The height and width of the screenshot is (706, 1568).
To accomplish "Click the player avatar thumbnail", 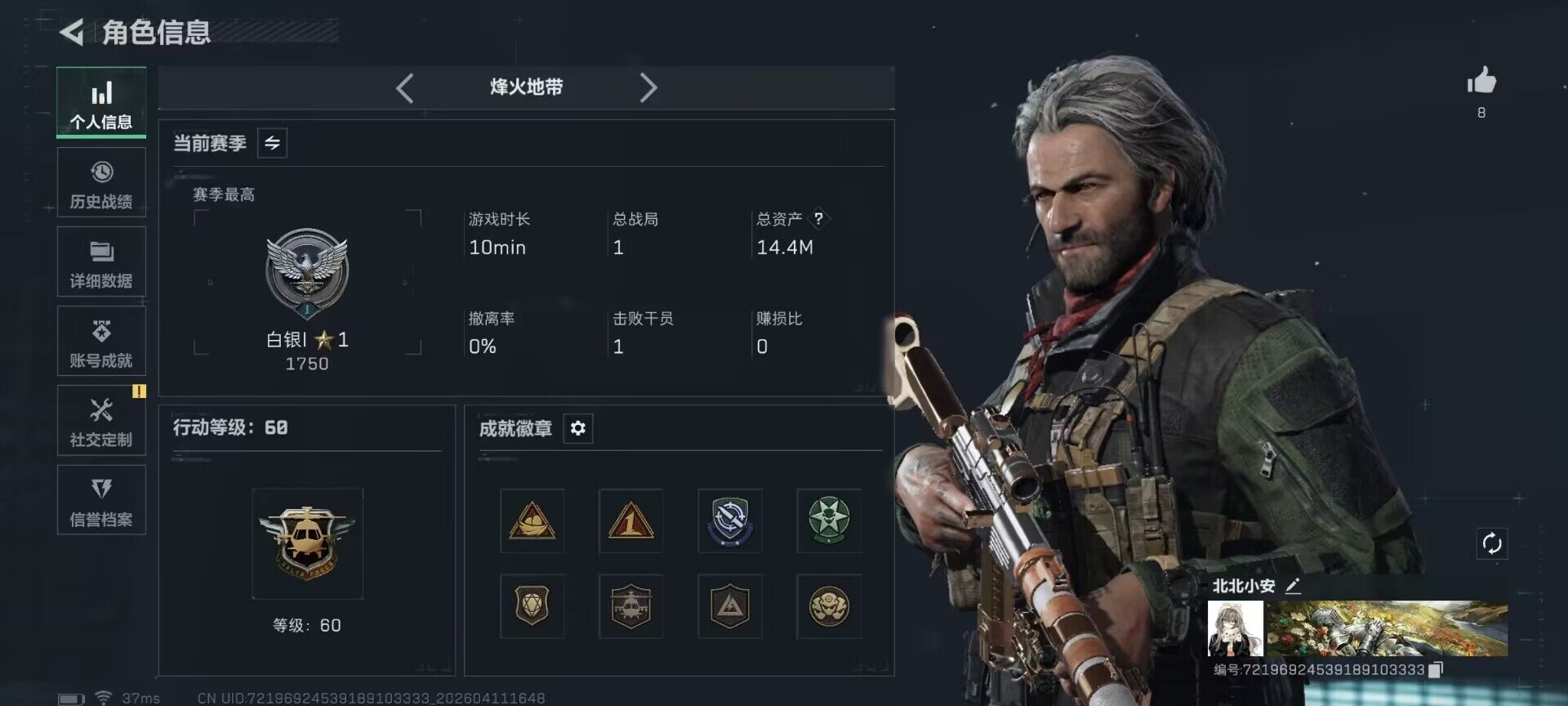I will [1236, 629].
